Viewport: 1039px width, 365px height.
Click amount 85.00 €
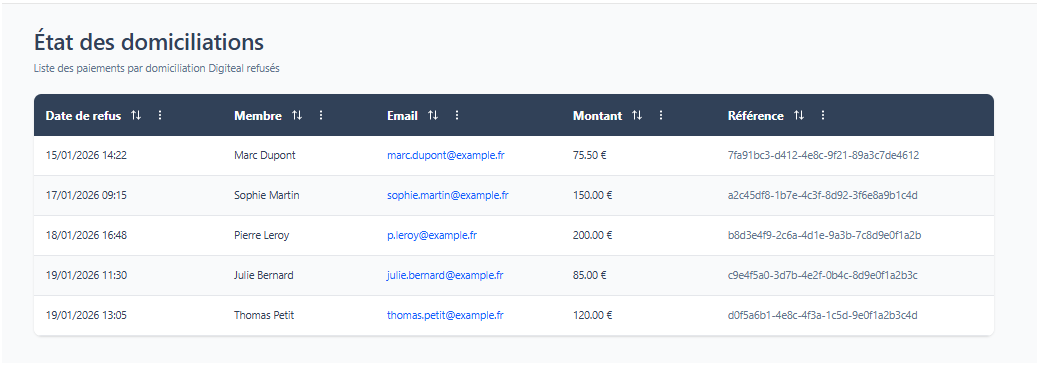point(590,276)
